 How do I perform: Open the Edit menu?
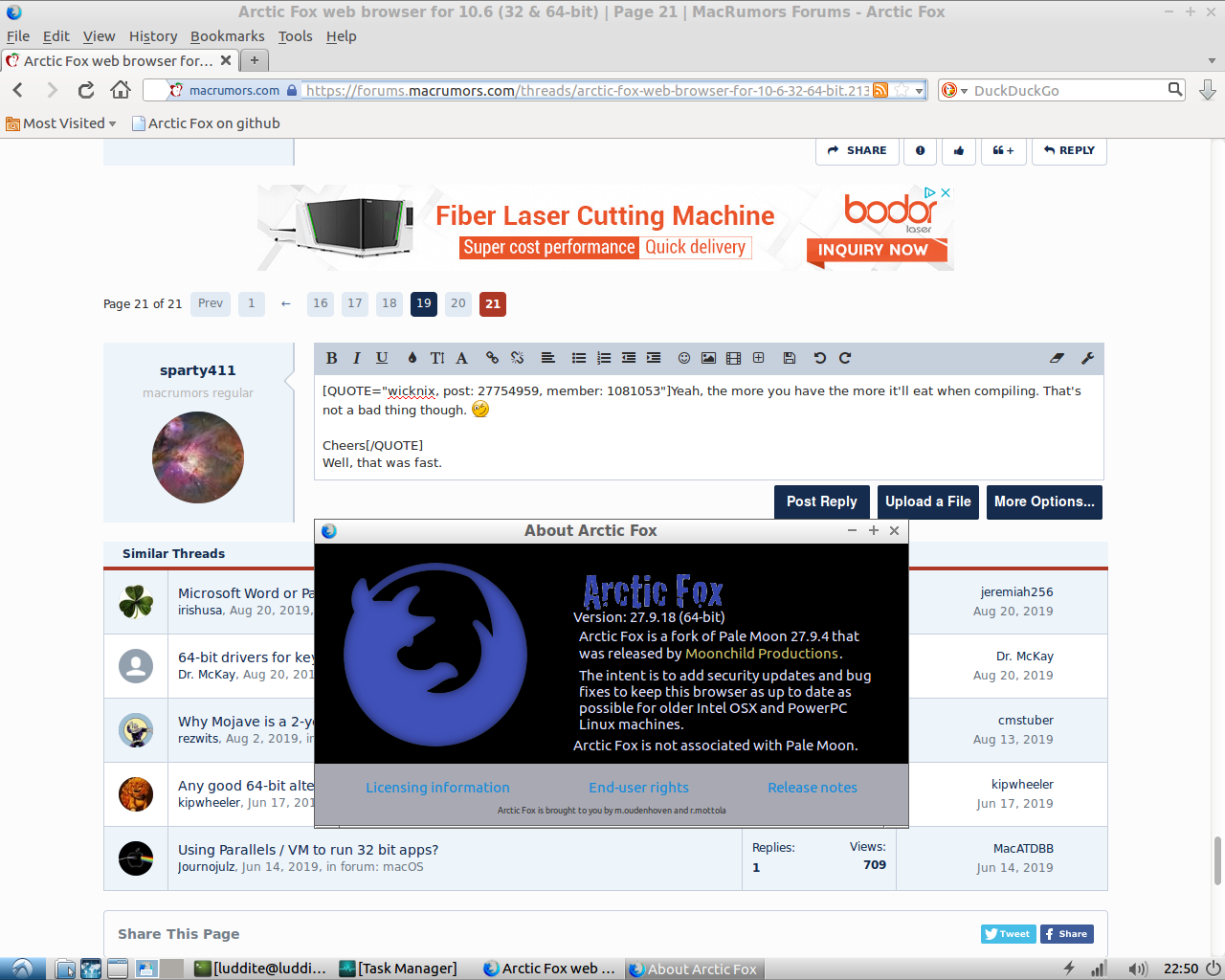(56, 36)
